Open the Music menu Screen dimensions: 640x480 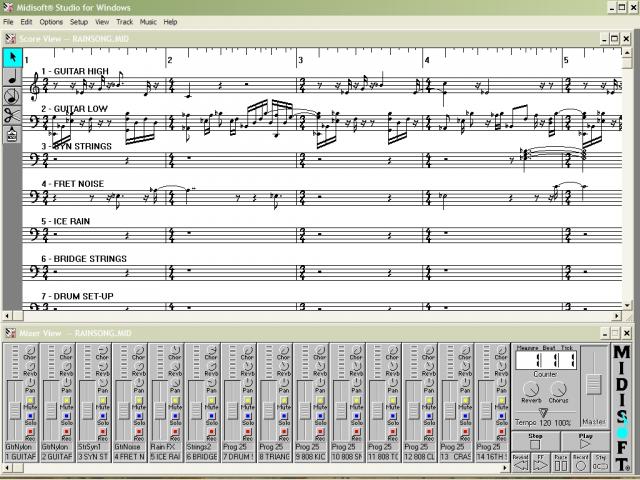(148, 21)
